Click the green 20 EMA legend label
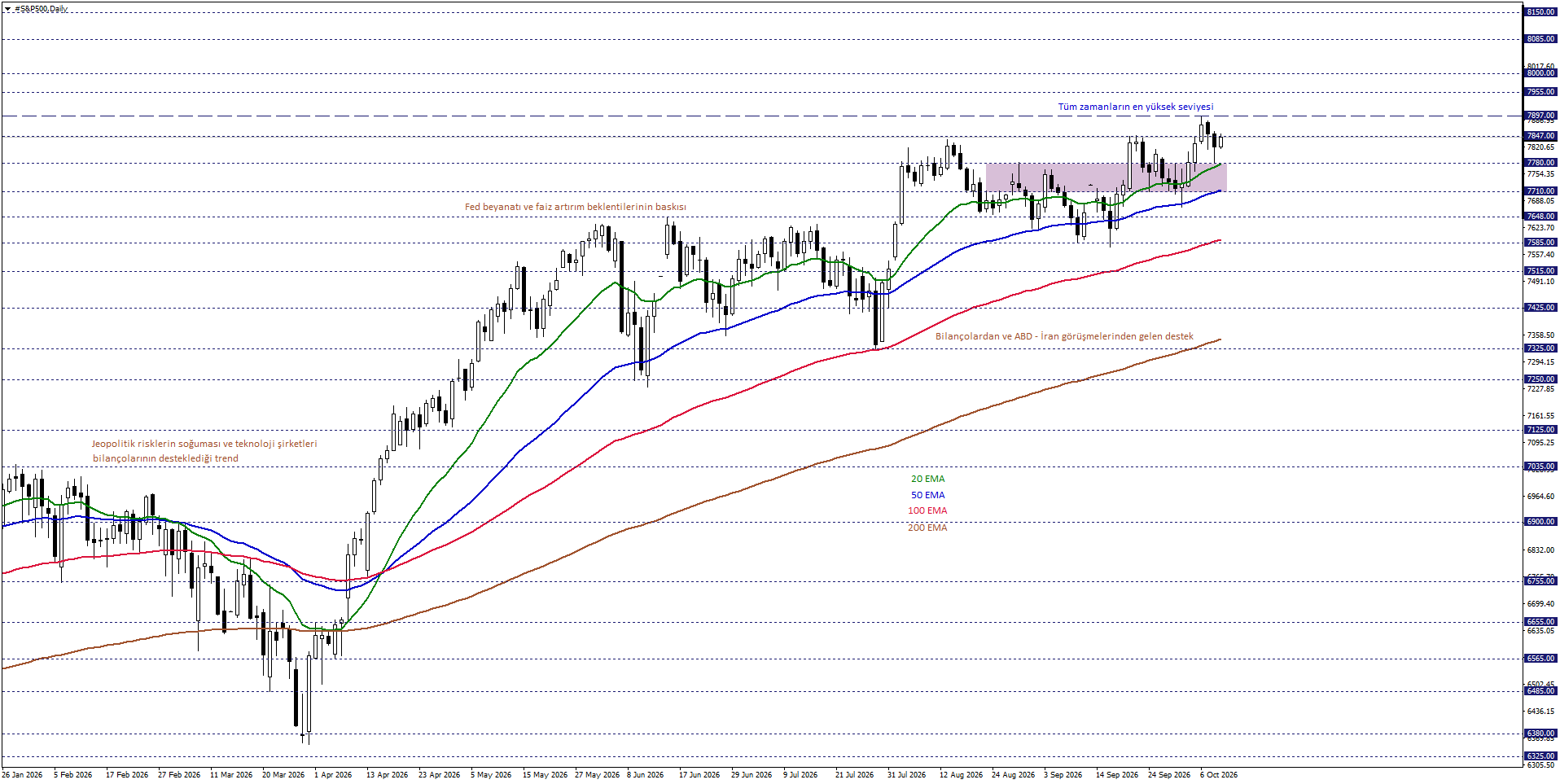 927,479
